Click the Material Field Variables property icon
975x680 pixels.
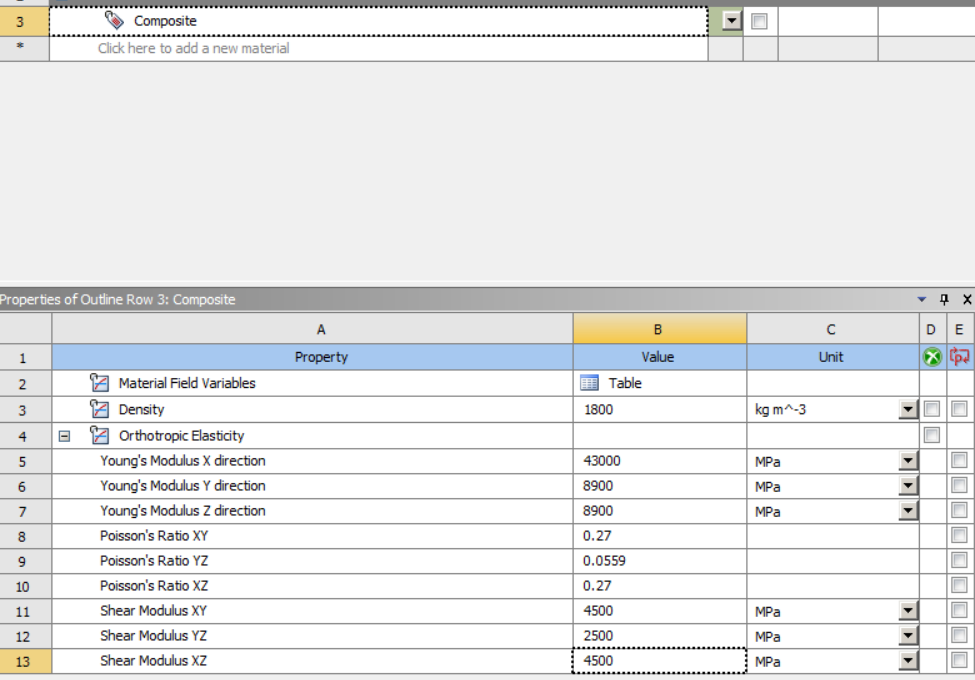click(98, 383)
